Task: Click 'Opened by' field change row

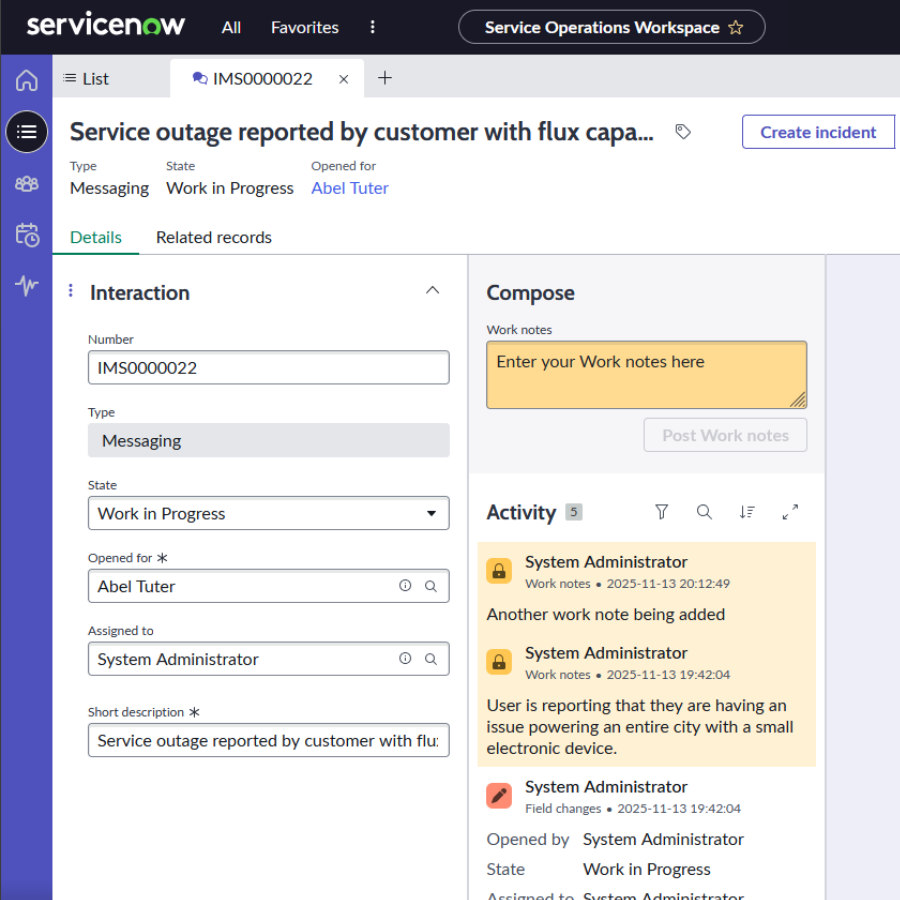Action: click(615, 839)
